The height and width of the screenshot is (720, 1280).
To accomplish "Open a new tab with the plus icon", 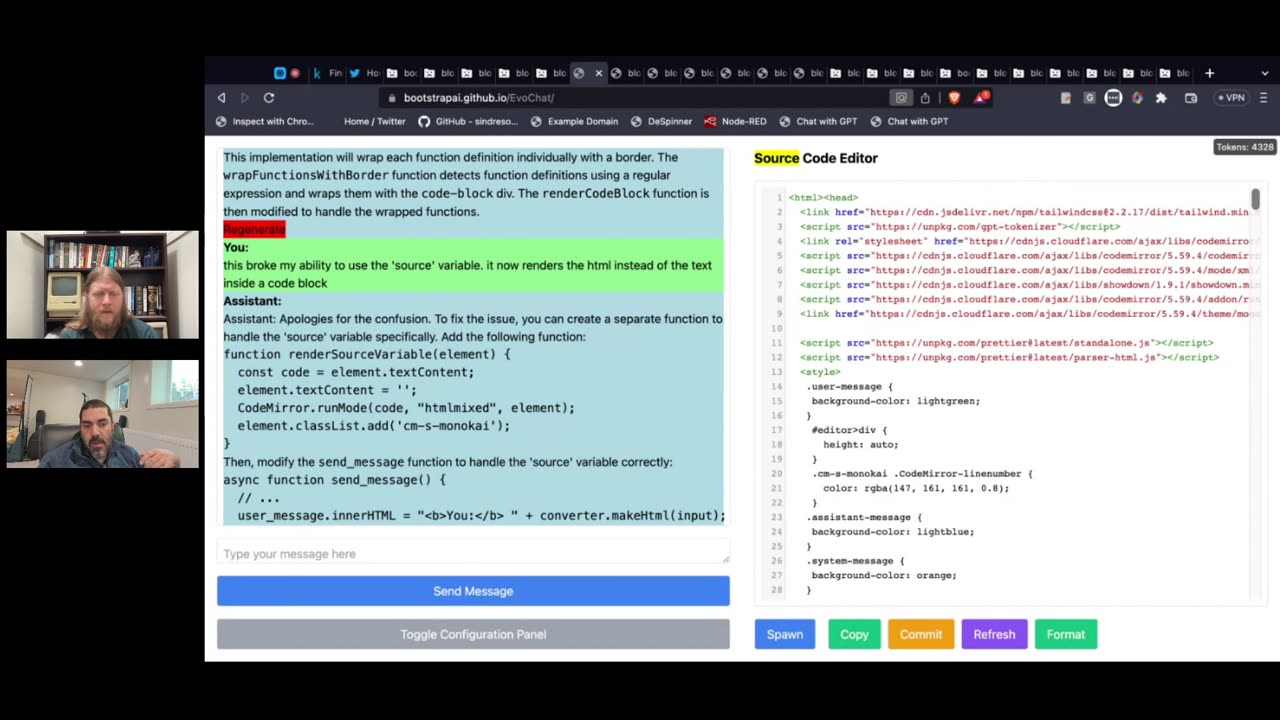I will [x=1209, y=73].
